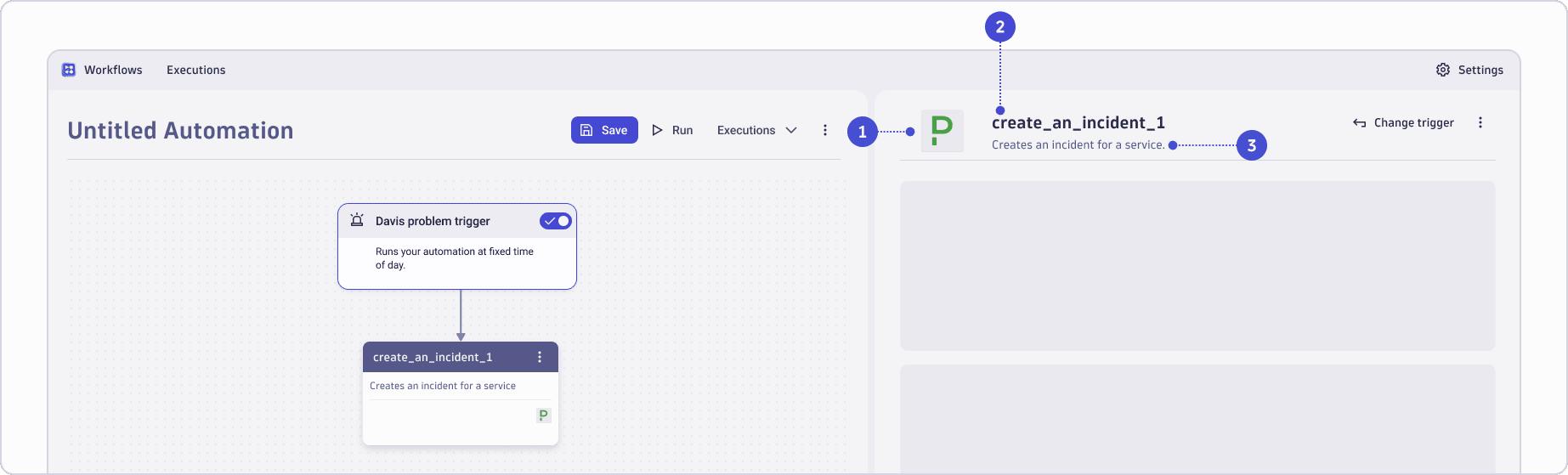The width and height of the screenshot is (1568, 475).
Task: Click the swap arrow icon by Change trigger
Action: [x=1359, y=123]
